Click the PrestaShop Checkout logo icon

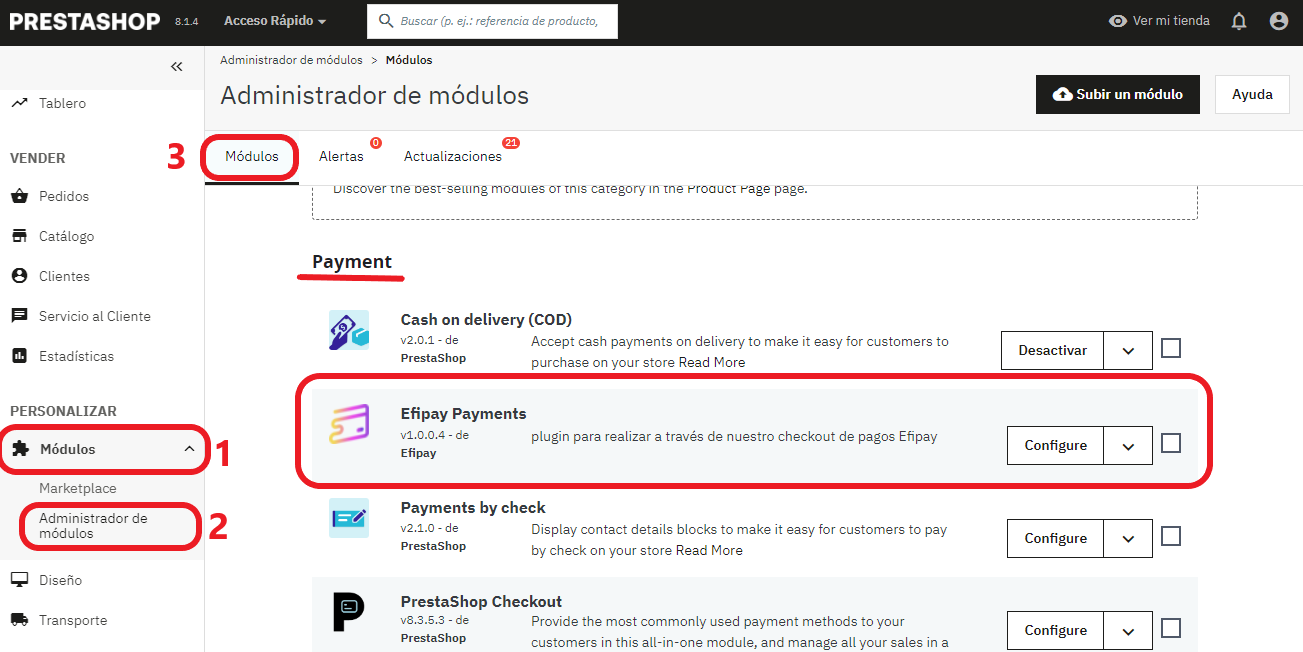tap(349, 612)
